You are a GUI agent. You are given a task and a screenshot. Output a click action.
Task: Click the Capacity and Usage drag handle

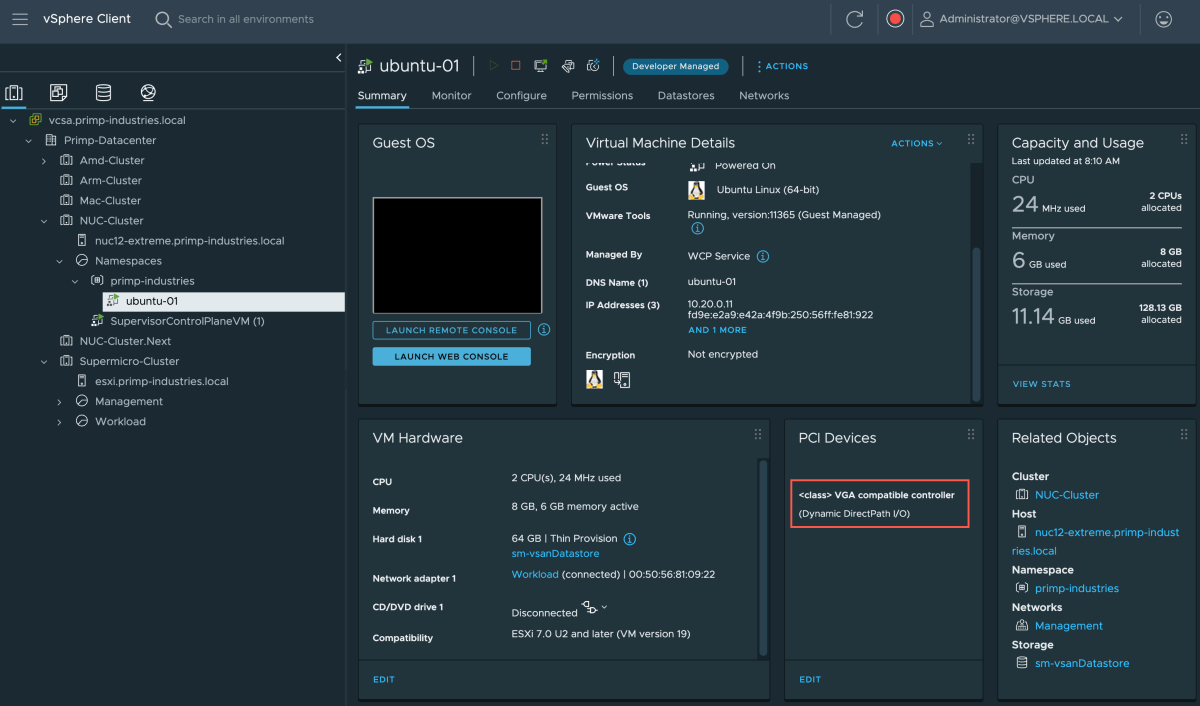pos(1185,139)
